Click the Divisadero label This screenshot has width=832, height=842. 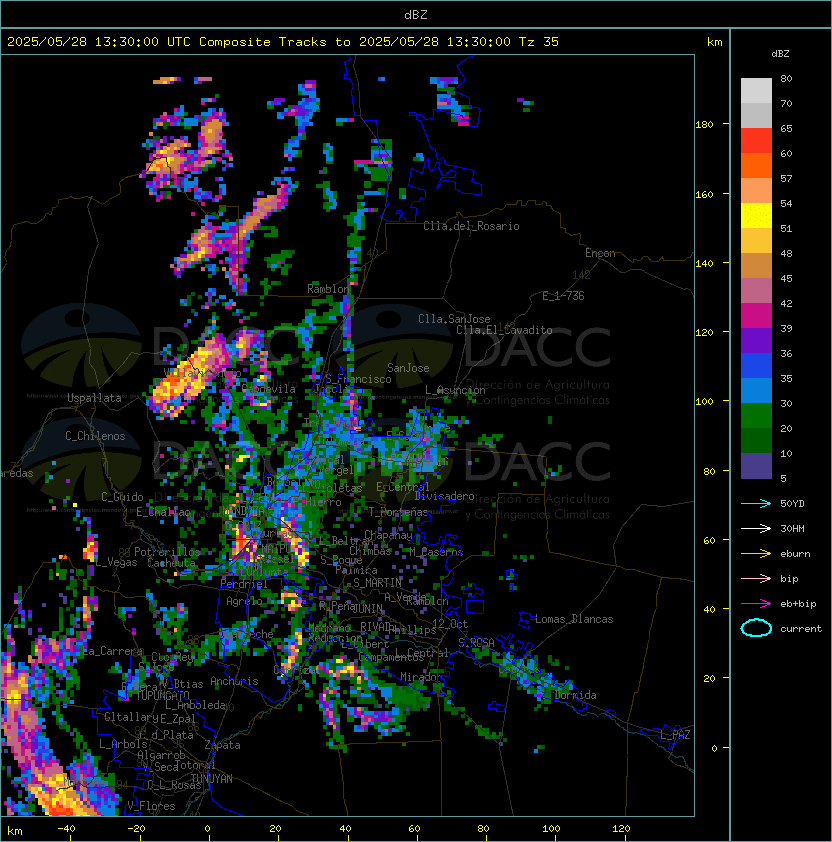(x=444, y=496)
